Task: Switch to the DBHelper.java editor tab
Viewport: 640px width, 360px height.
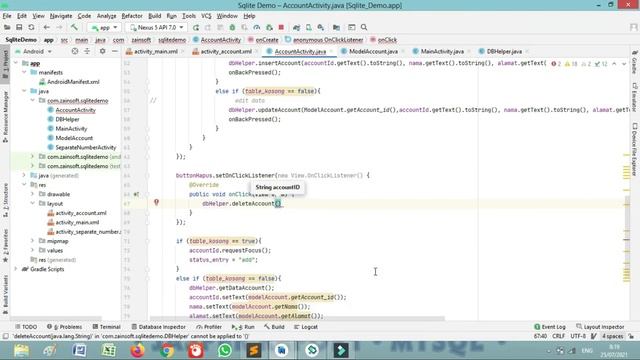Action: (504, 51)
